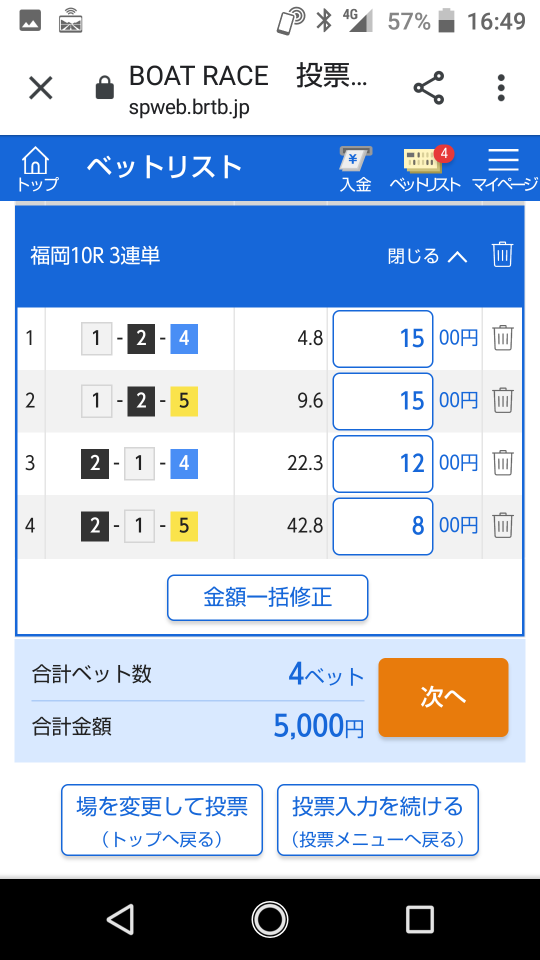Remove the 2-1-5 bet trash icon

coord(503,526)
